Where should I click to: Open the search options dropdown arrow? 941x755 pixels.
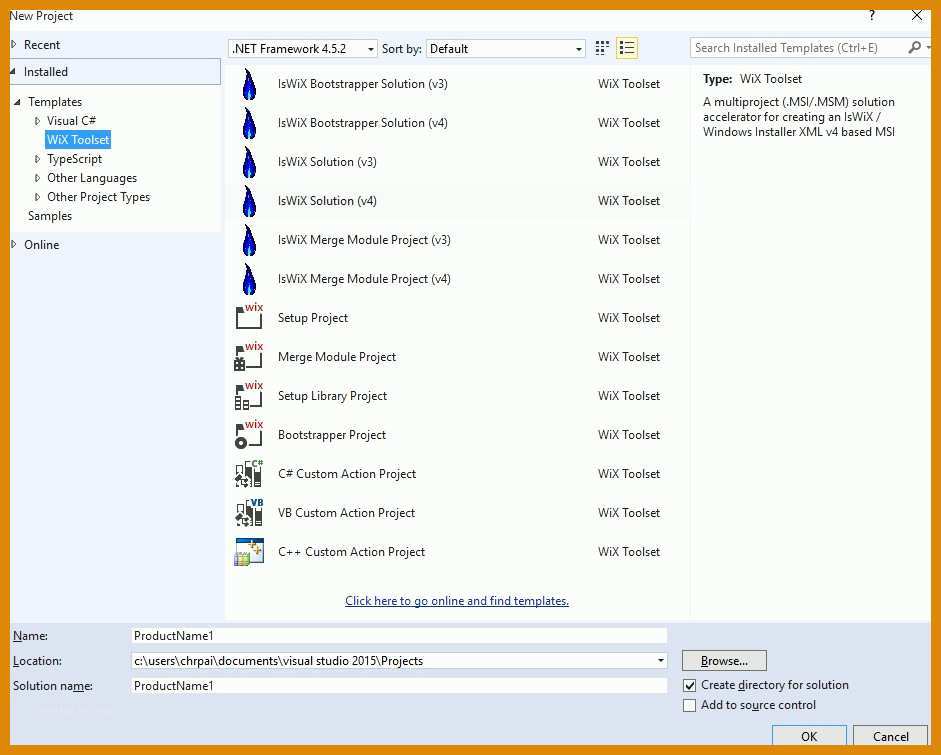pyautogui.click(x=928, y=47)
